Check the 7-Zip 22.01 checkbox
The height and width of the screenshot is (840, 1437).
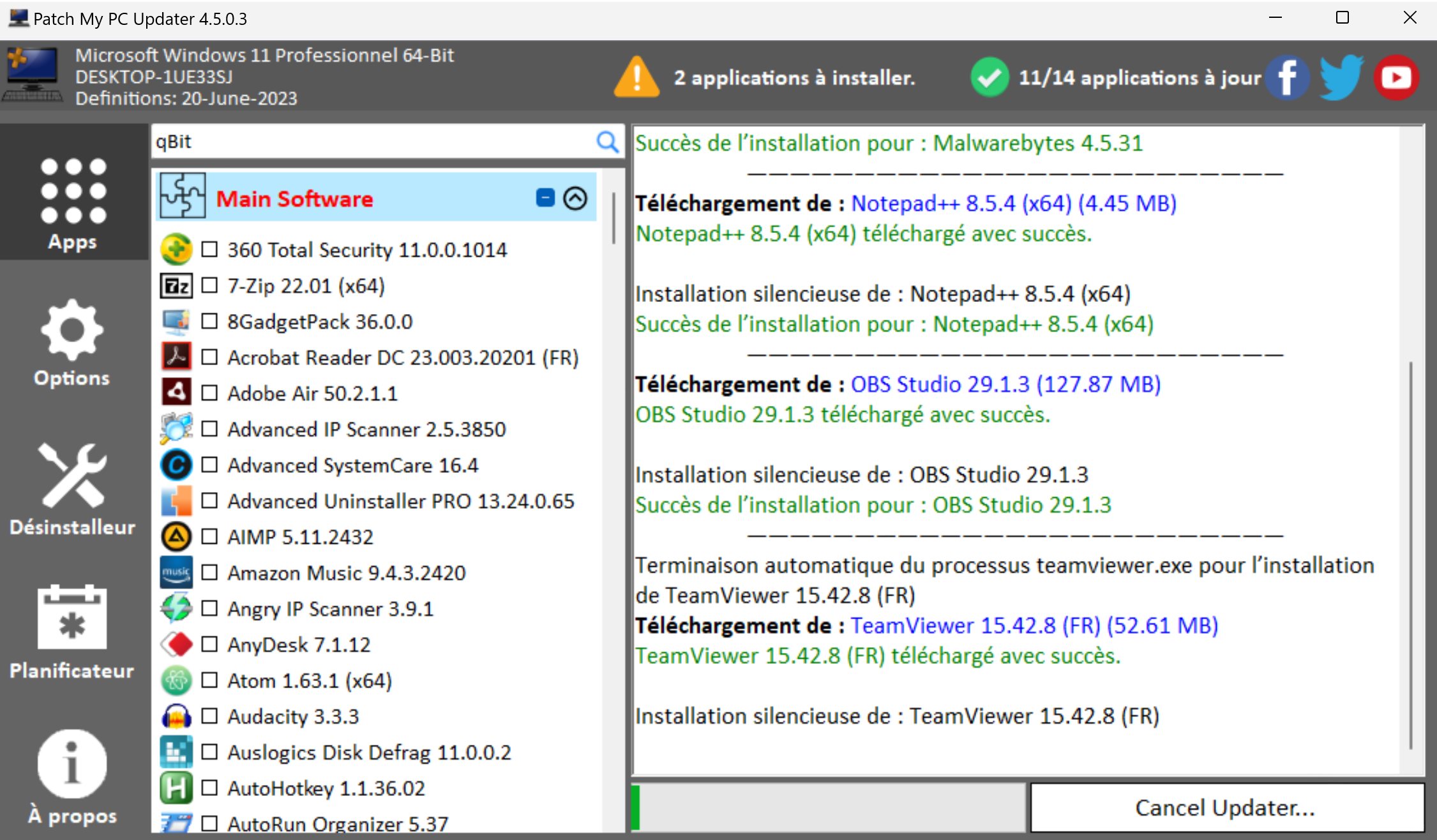tap(209, 285)
